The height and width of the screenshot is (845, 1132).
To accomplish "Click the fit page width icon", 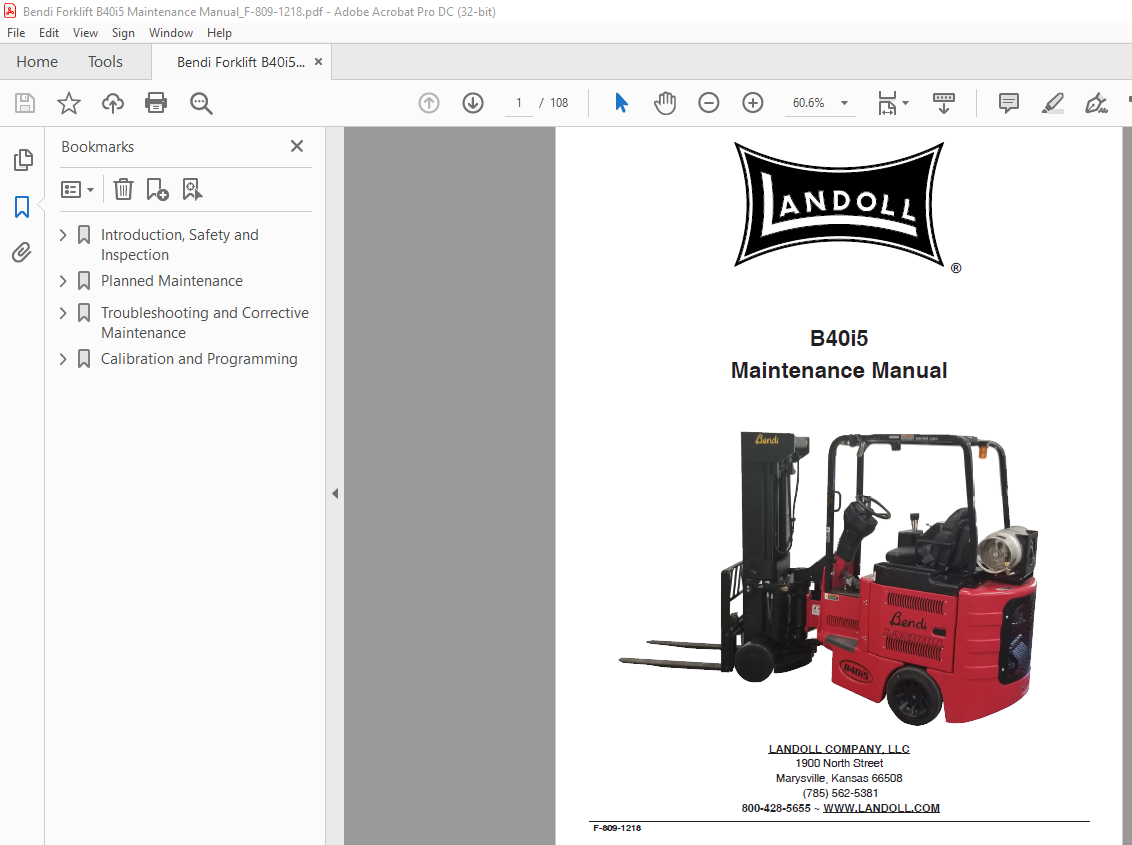I will pyautogui.click(x=887, y=103).
